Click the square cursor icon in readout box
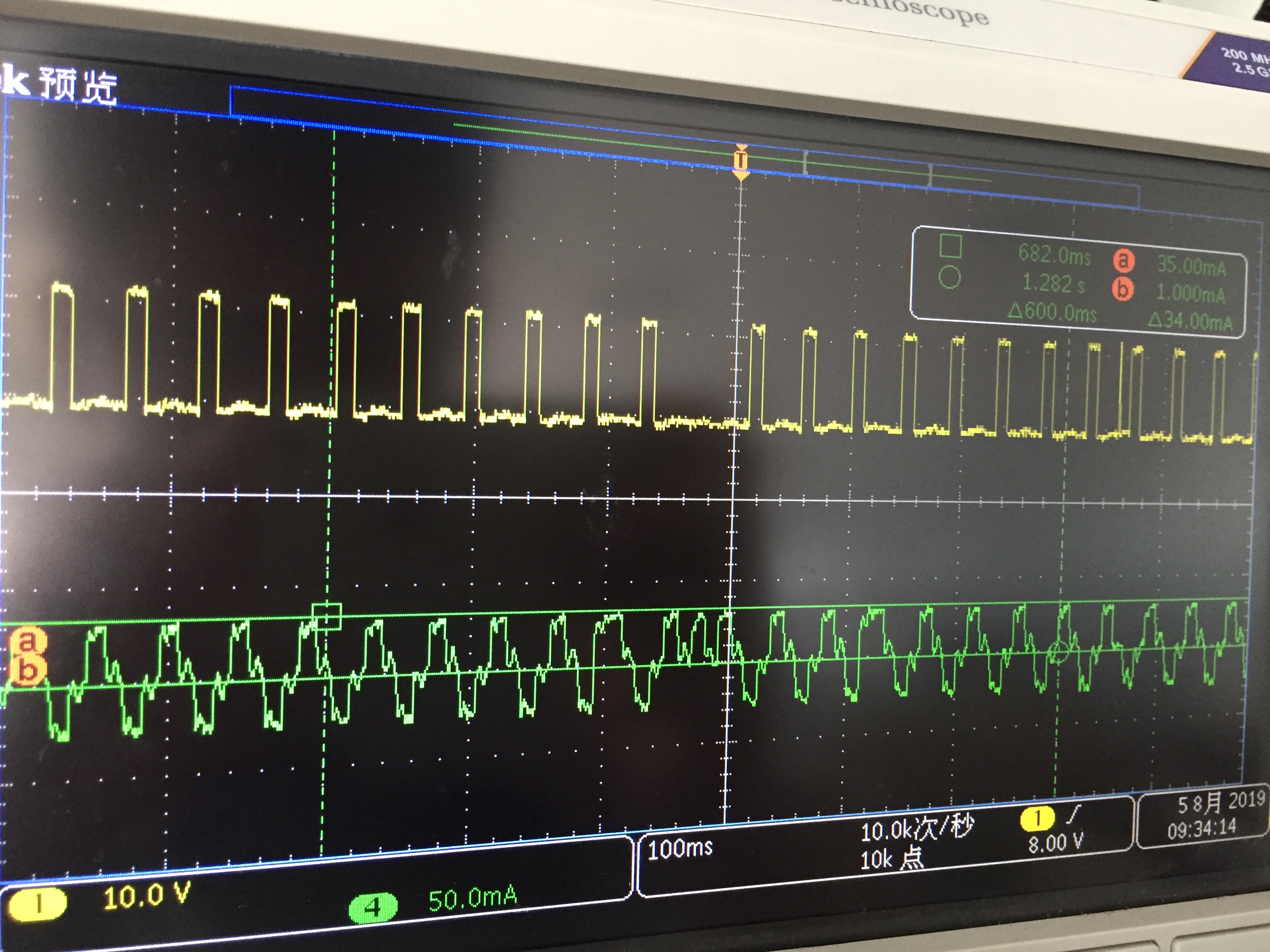This screenshot has height=952, width=1270. click(950, 246)
